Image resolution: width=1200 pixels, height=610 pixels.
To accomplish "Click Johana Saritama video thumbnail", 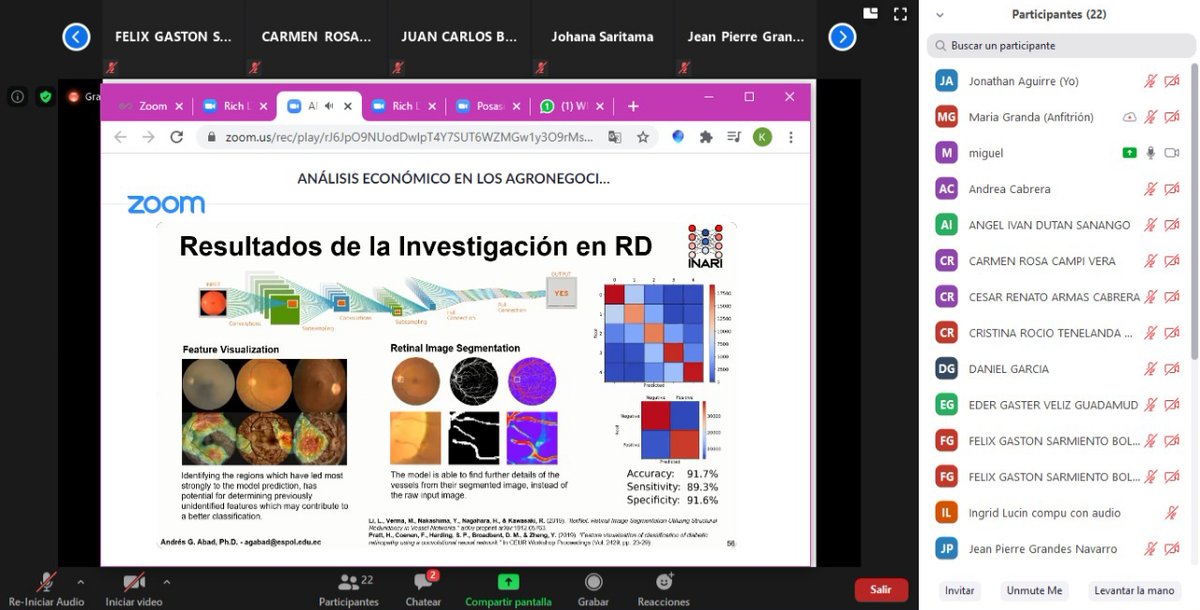I will pos(602,37).
